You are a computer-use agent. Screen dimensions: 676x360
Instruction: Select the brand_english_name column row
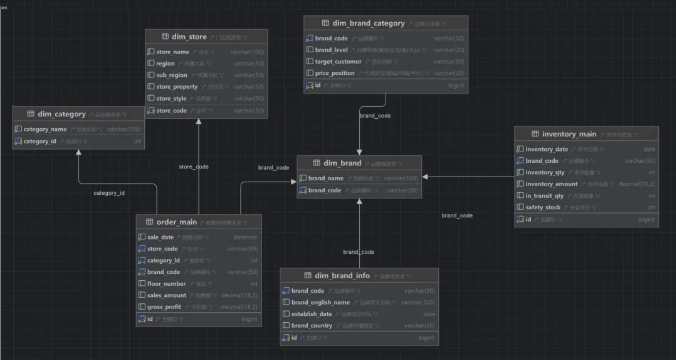point(359,302)
